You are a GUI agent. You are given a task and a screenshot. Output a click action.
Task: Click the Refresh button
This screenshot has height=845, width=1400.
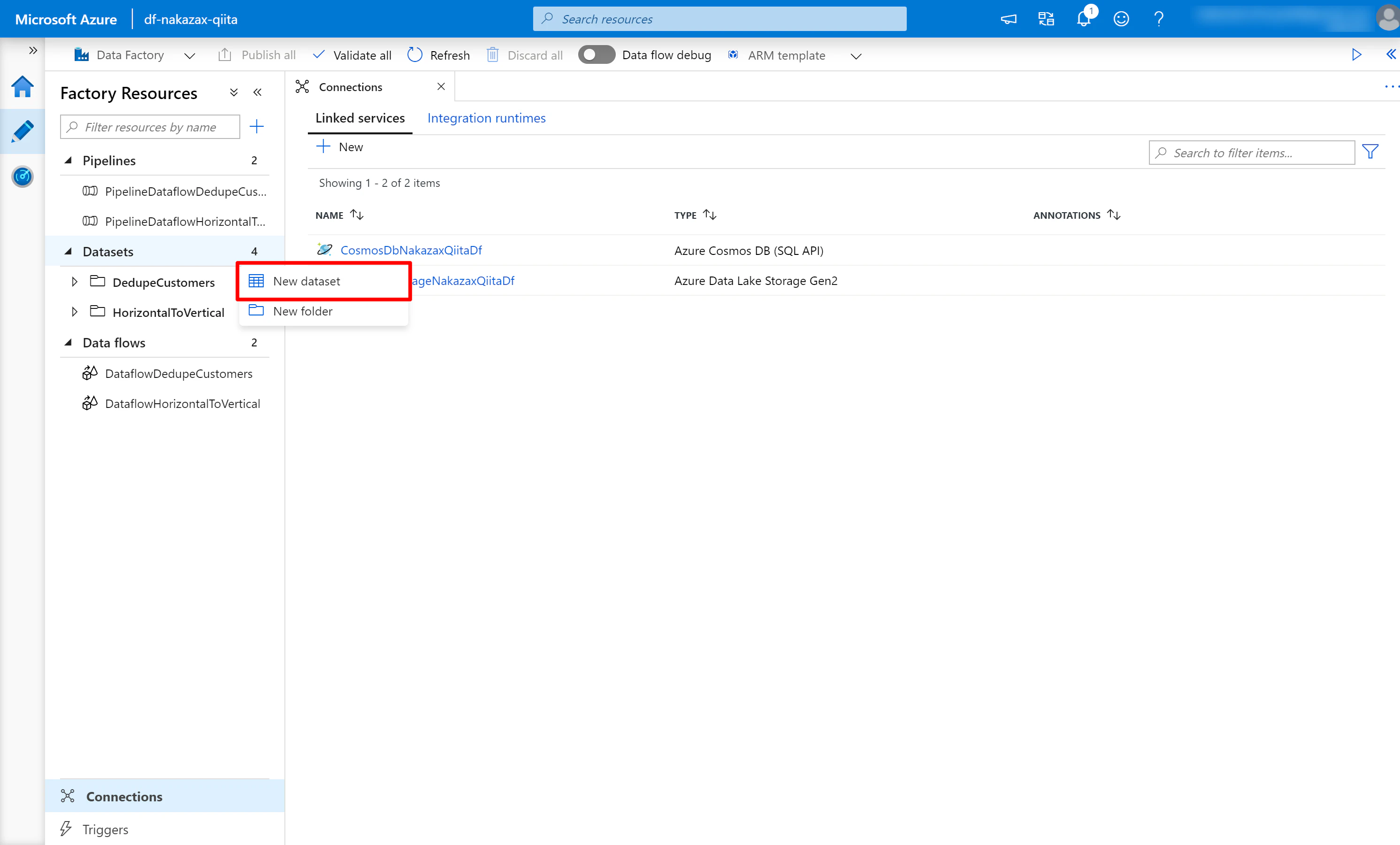pos(439,55)
